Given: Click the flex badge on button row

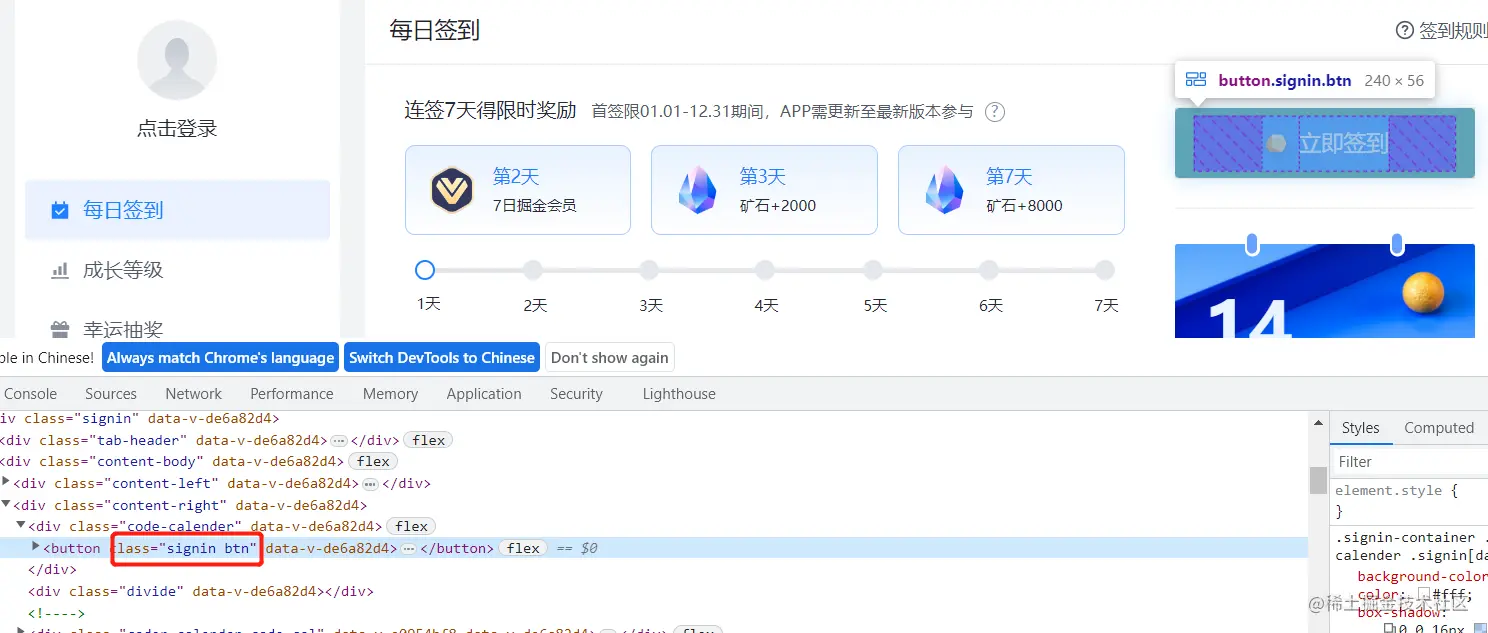Looking at the screenshot, I should (x=523, y=548).
